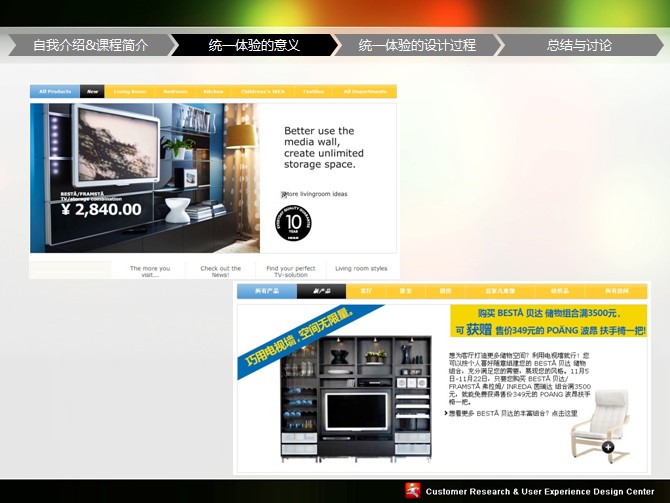Click the ¥ 2,840.00 price label

point(101,209)
